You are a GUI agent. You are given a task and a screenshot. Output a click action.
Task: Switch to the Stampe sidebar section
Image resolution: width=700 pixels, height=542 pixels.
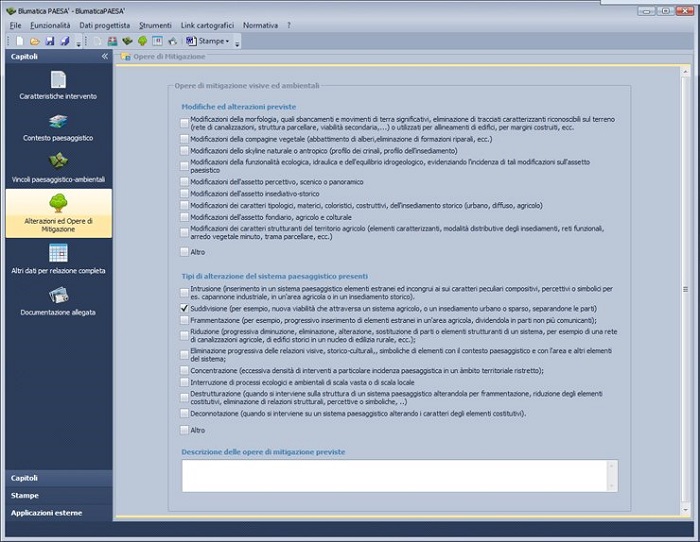click(x=25, y=495)
